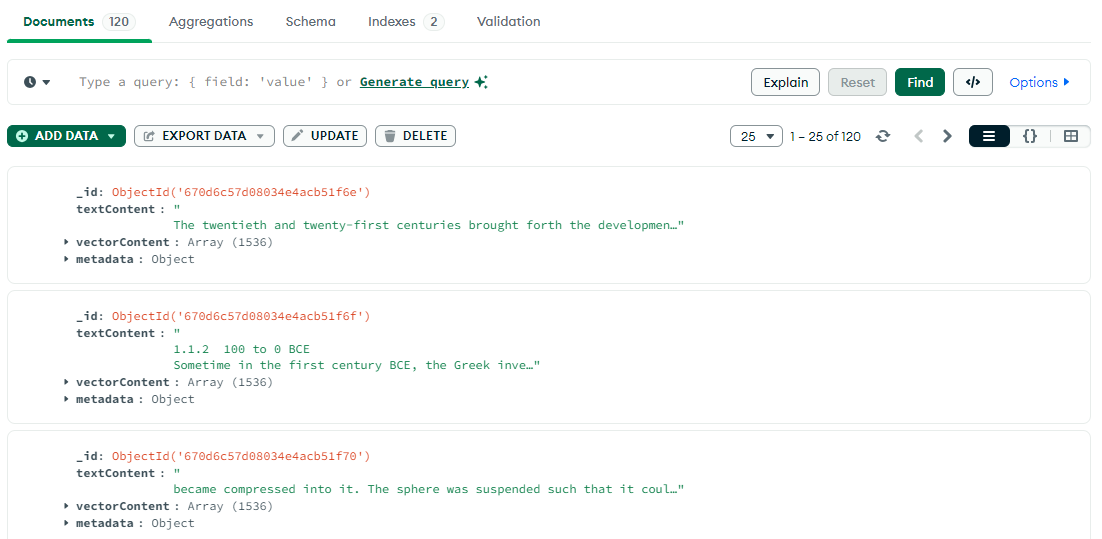Switch to the Aggregations tab
Viewport: 1102px width, 539px height.
[211, 22]
